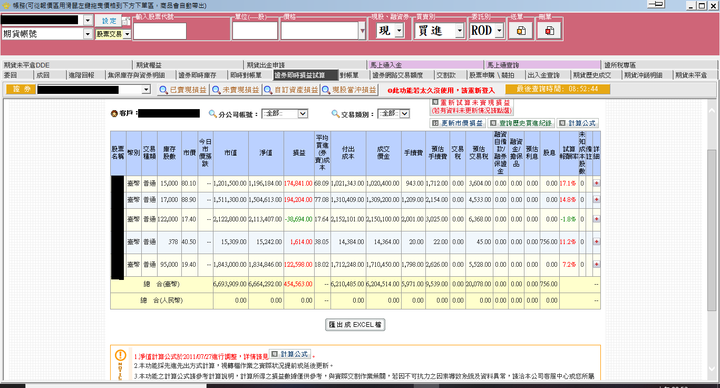
Task: Open the 期貨帳號 dropdown
Action: point(88,34)
